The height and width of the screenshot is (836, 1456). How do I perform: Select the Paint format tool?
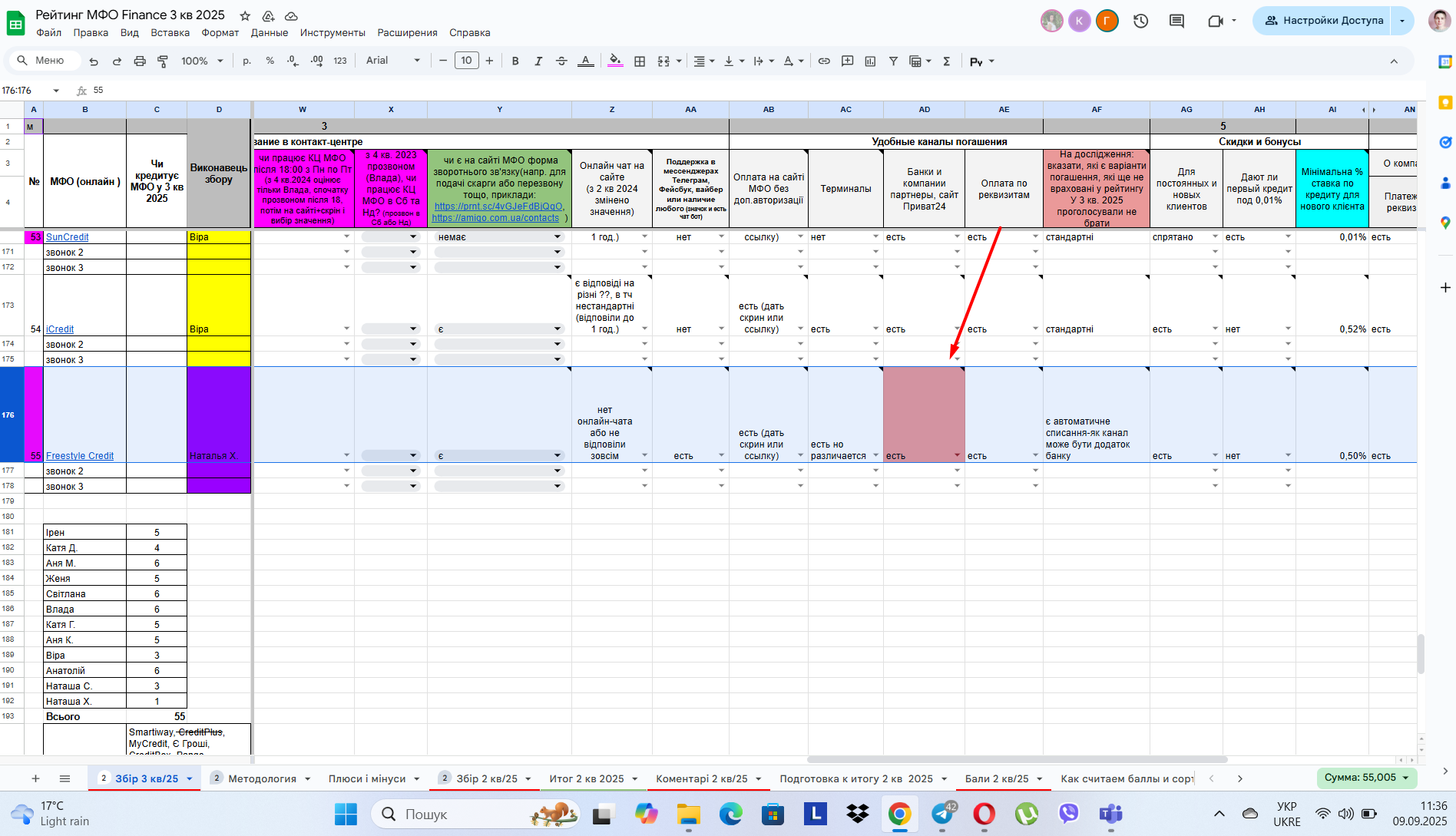(x=163, y=61)
